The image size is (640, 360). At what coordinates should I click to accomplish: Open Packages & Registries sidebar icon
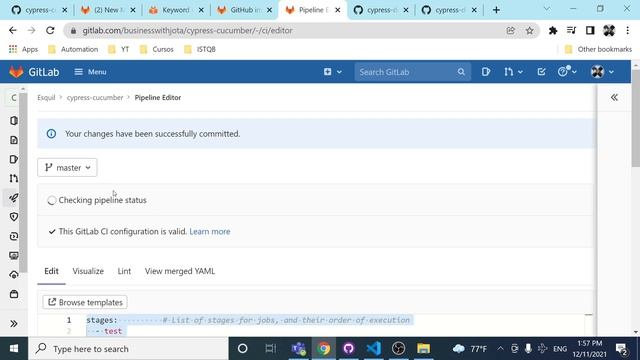pos(13,294)
